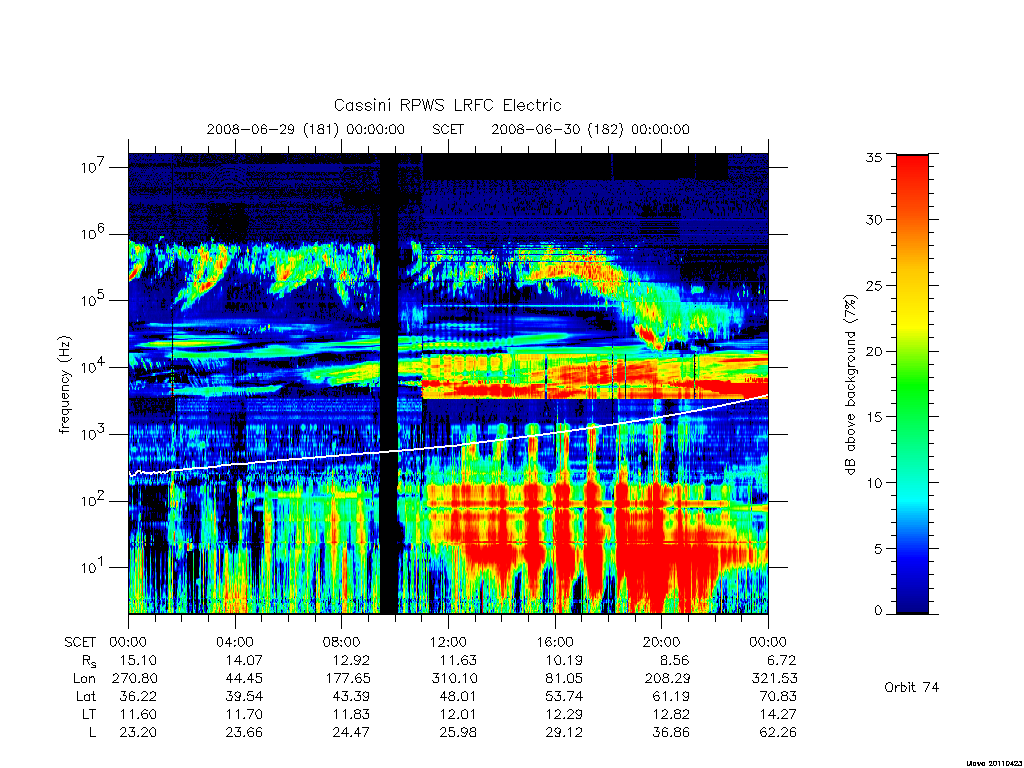Click the "08:00" time tick label

[x=342, y=643]
